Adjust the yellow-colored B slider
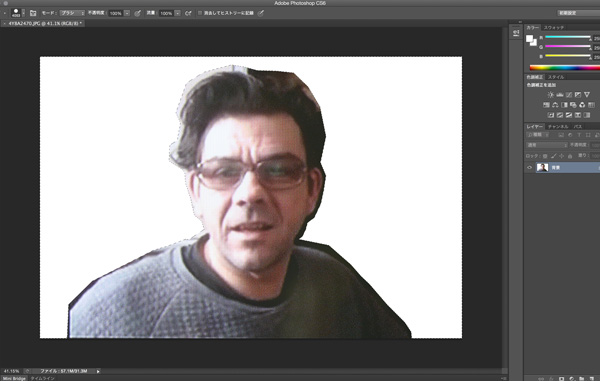This screenshot has height=381, width=600. coord(568,56)
